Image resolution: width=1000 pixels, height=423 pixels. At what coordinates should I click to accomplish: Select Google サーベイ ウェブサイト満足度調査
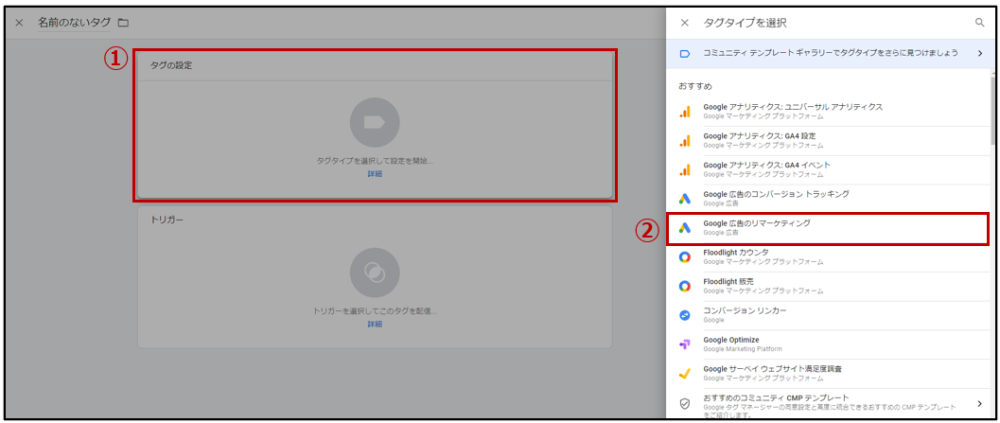(x=830, y=373)
